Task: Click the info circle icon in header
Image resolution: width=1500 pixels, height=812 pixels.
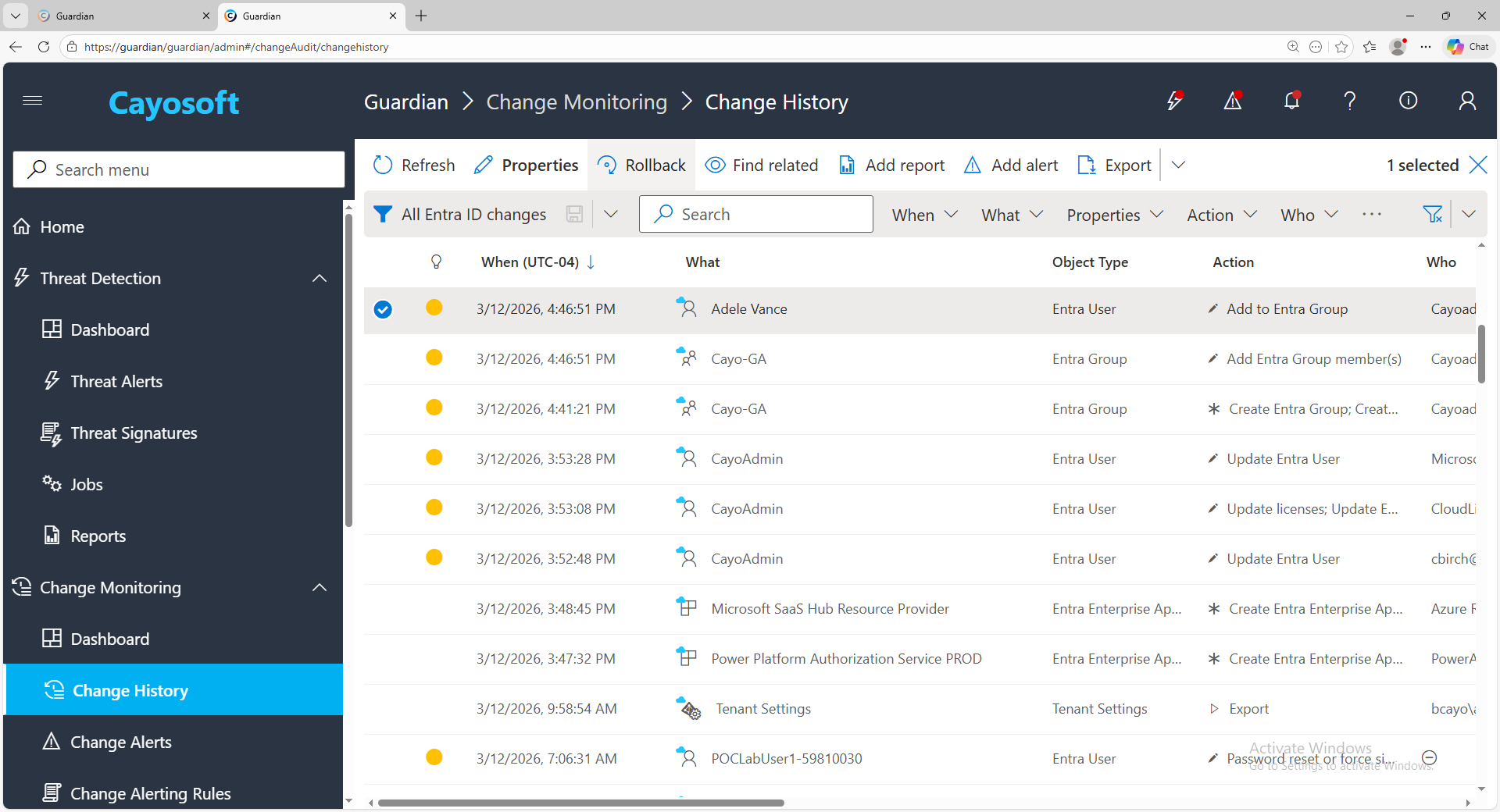Action: 1408,101
